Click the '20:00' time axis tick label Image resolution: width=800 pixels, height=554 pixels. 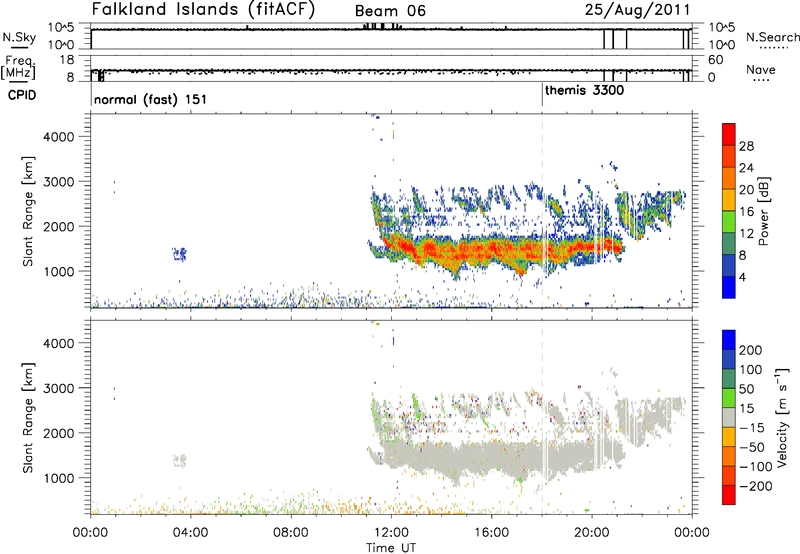click(592, 533)
